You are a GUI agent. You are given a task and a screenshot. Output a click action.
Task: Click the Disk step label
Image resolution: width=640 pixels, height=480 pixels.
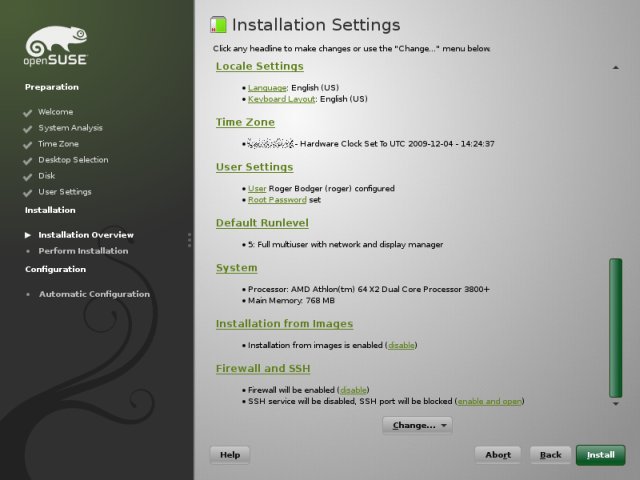[x=47, y=176]
